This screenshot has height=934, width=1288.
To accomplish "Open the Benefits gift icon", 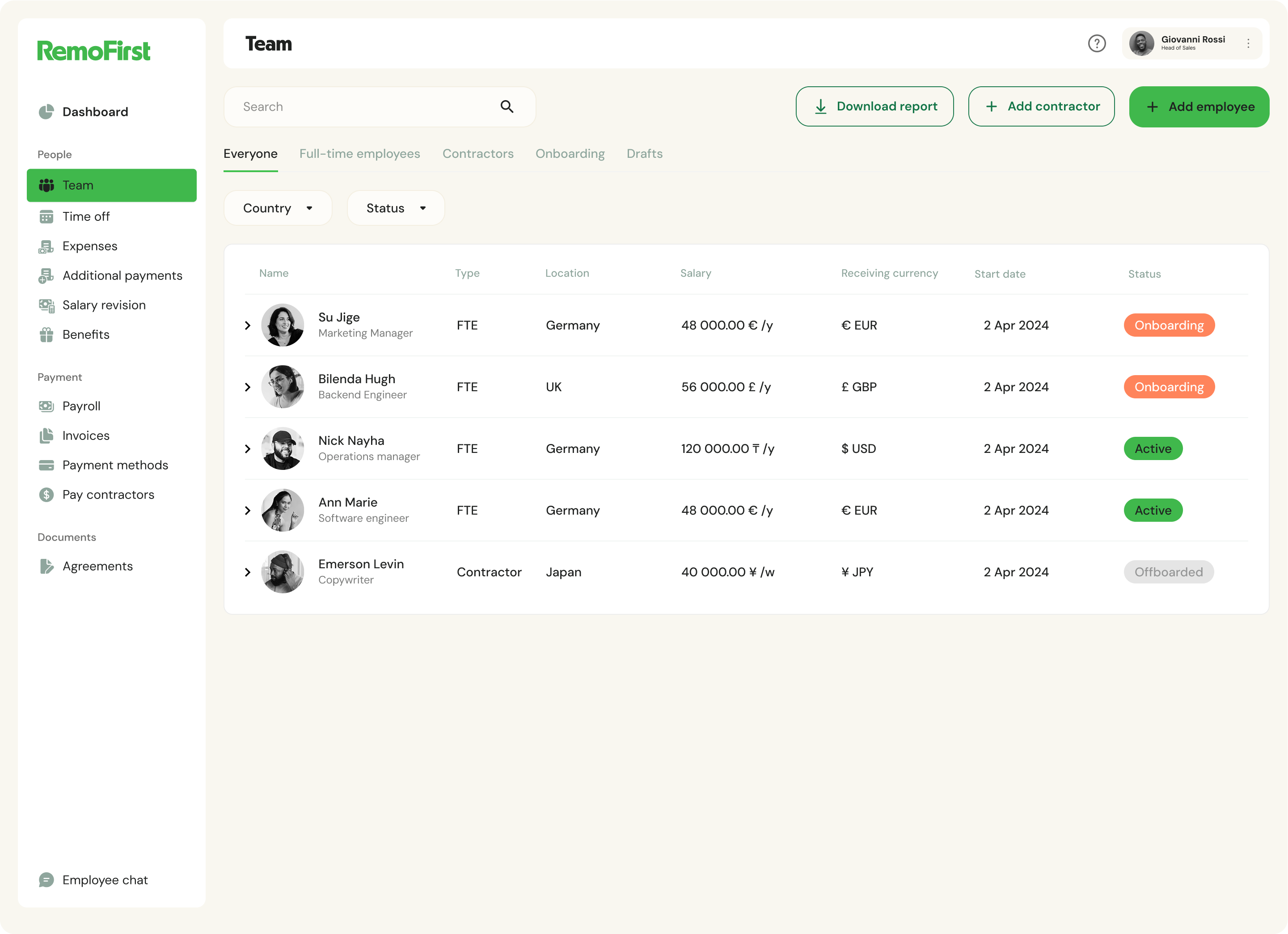I will pos(46,335).
